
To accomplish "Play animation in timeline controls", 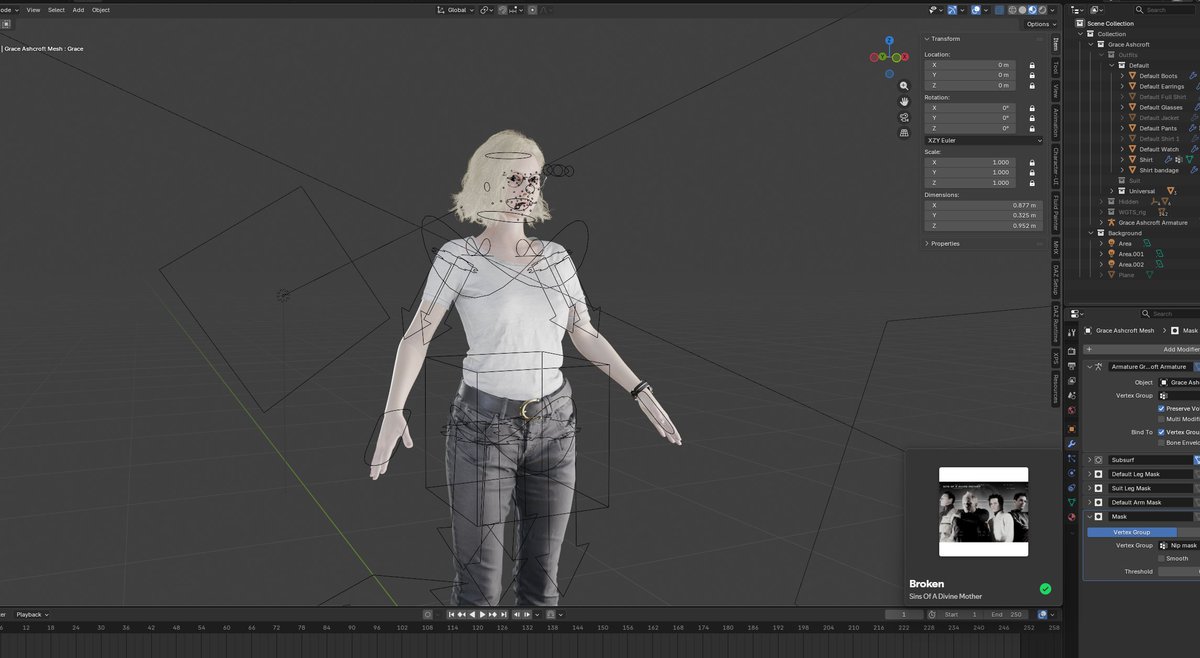I will point(483,614).
